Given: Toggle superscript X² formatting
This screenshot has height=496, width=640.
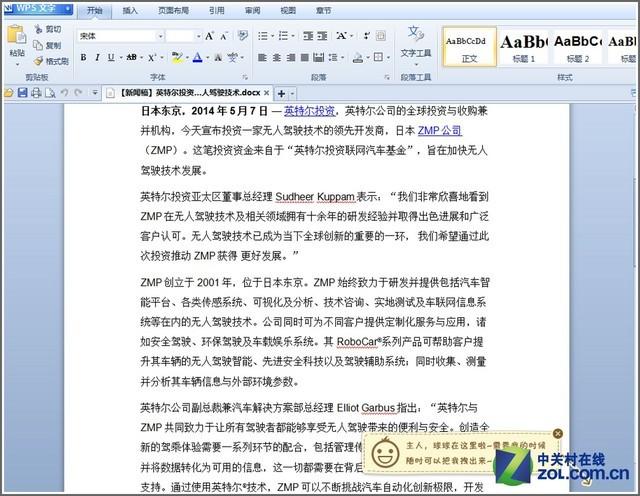Looking at the screenshot, I should pos(152,57).
